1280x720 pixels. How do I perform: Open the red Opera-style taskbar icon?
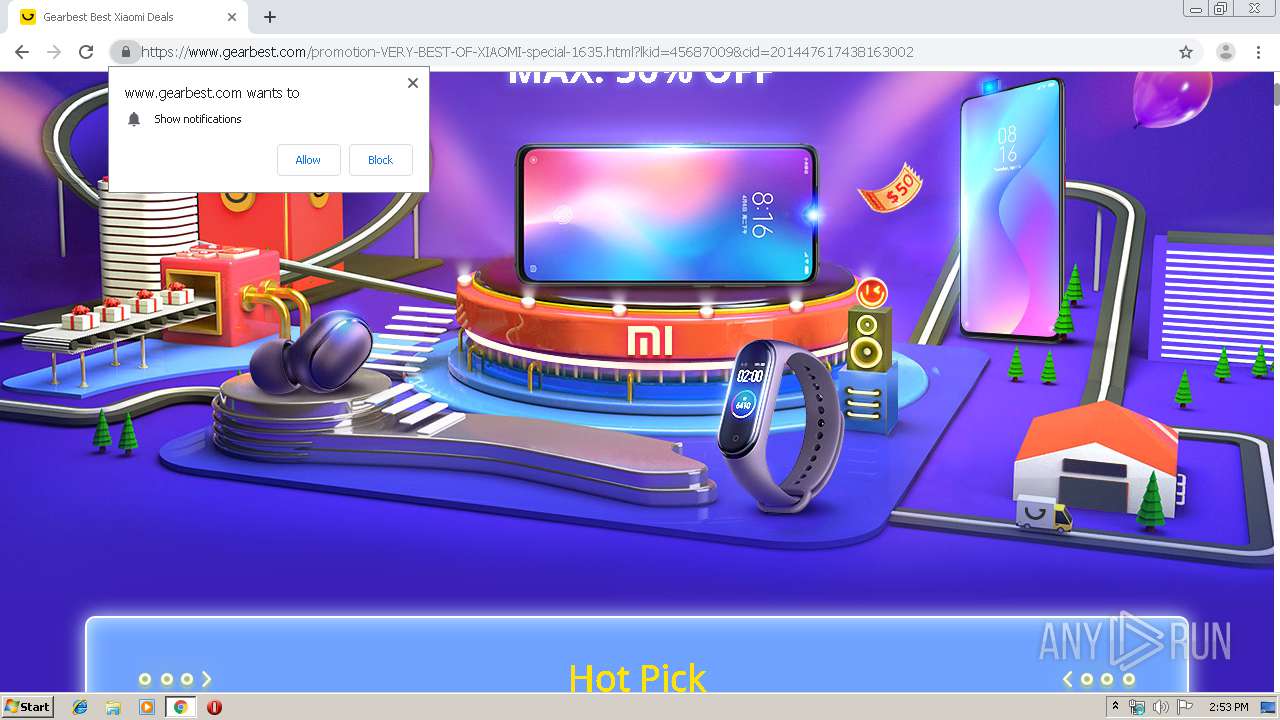[214, 707]
